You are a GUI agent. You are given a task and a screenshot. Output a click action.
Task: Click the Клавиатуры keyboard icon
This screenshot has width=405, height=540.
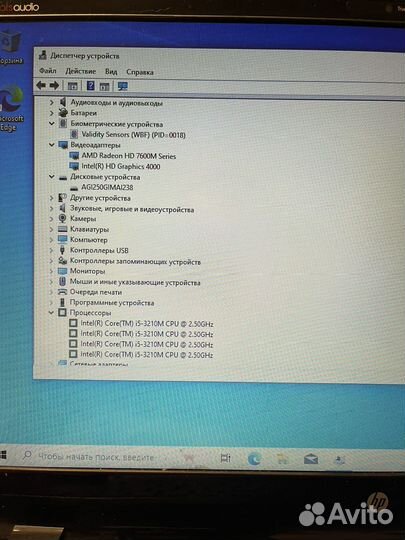pyautogui.click(x=62, y=229)
